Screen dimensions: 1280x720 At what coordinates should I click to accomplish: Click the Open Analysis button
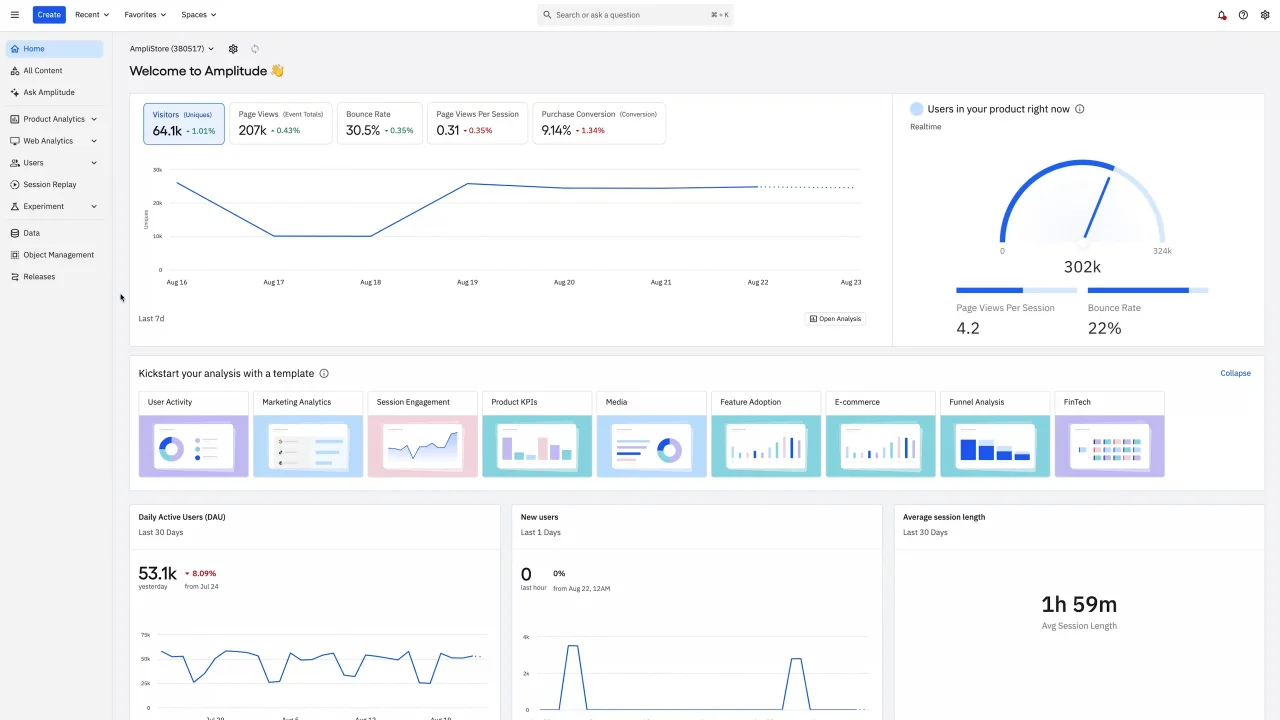[835, 318]
